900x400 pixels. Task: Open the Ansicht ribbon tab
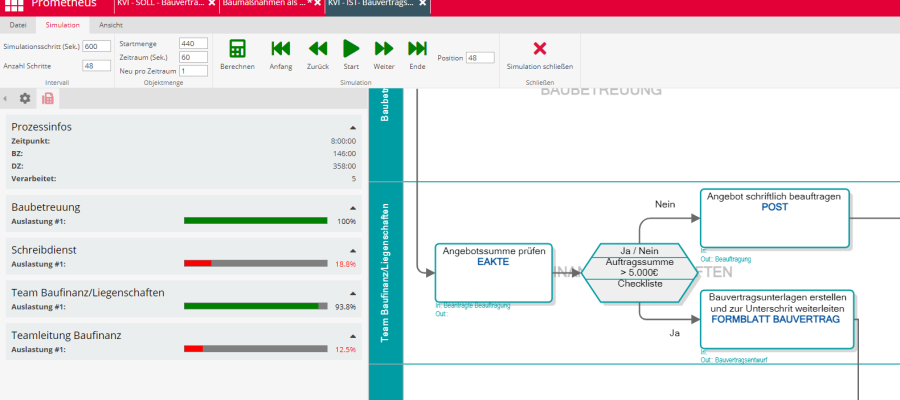(x=111, y=25)
